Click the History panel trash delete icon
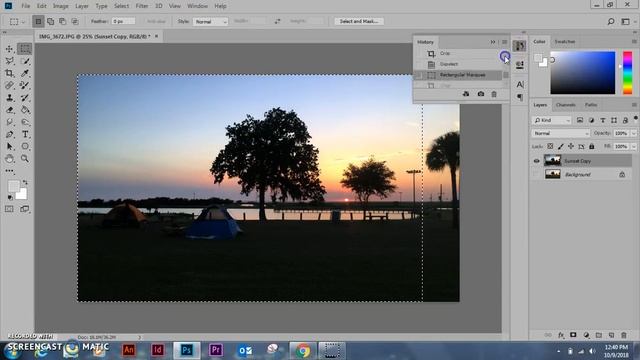Screen dimensions: 640x360 point(494,94)
